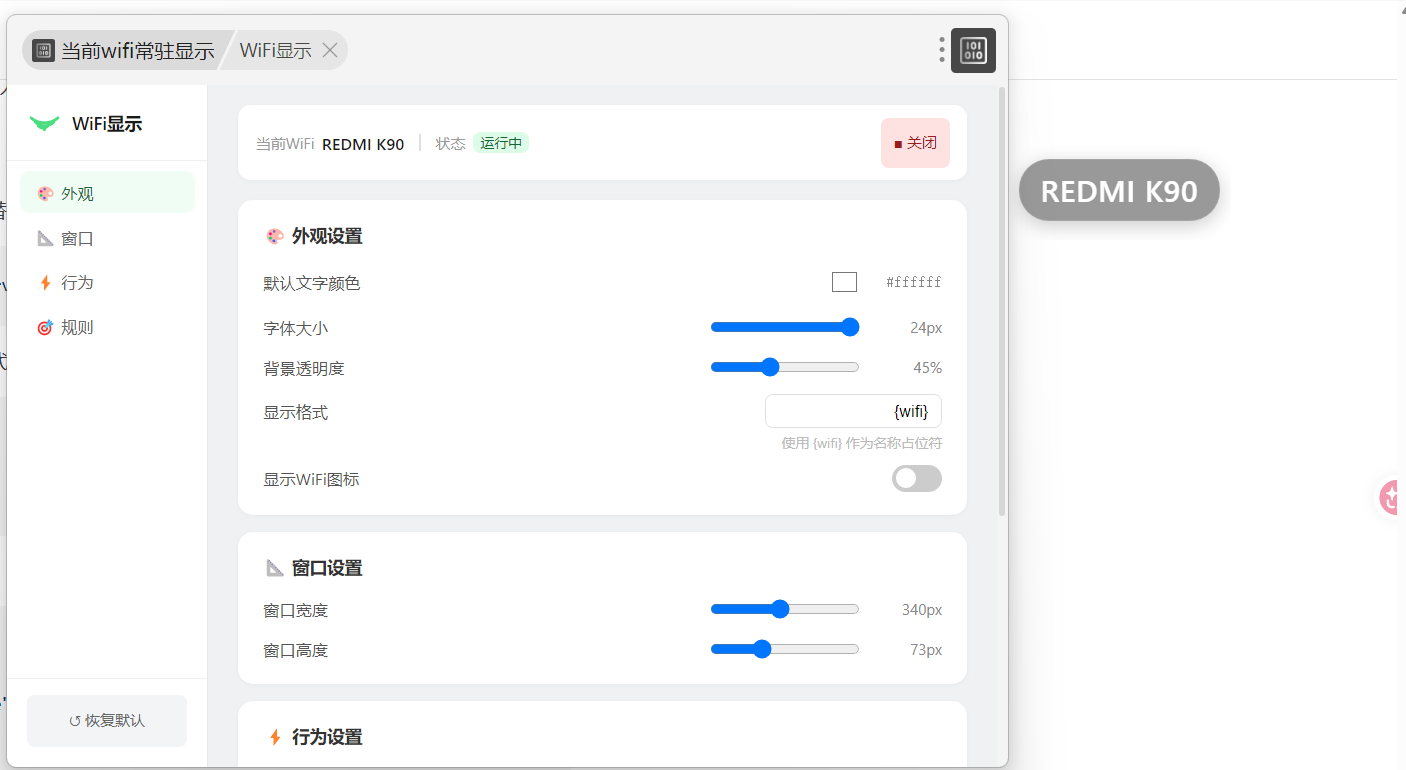Open the 窗口 section in sidebar
This screenshot has height=770, width=1406.
point(108,238)
